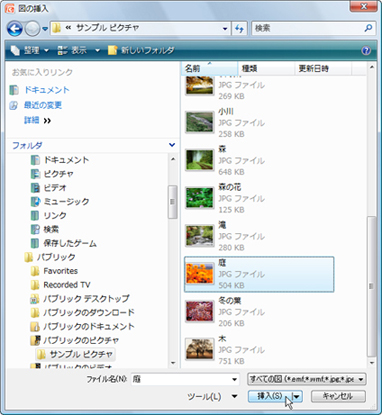Image resolution: width=382 pixels, height=415 pixels.
Task: Expand the 表示 dropdown arrow
Action: 97,51
